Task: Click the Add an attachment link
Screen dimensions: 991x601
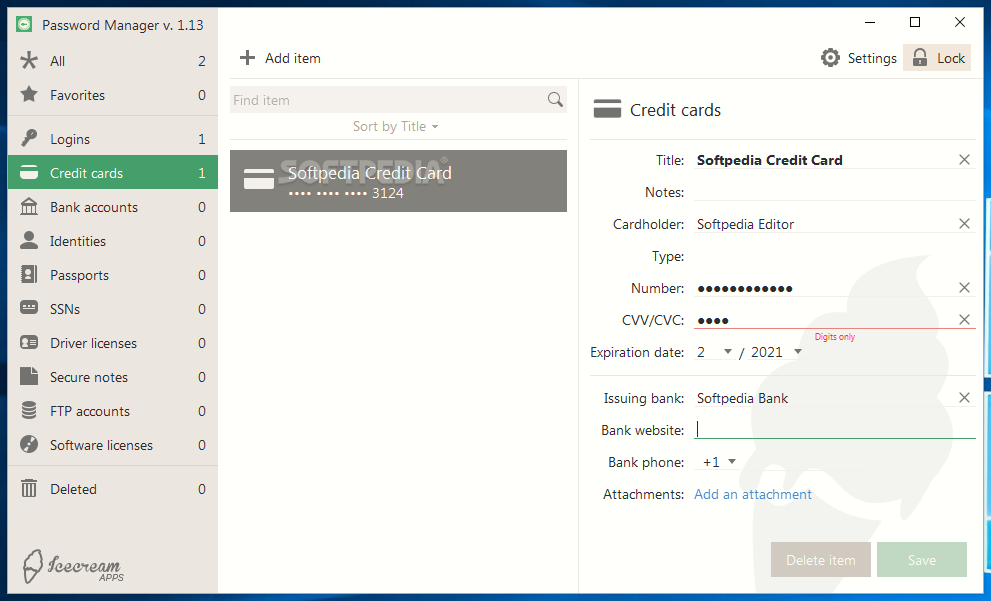Action: pos(753,494)
